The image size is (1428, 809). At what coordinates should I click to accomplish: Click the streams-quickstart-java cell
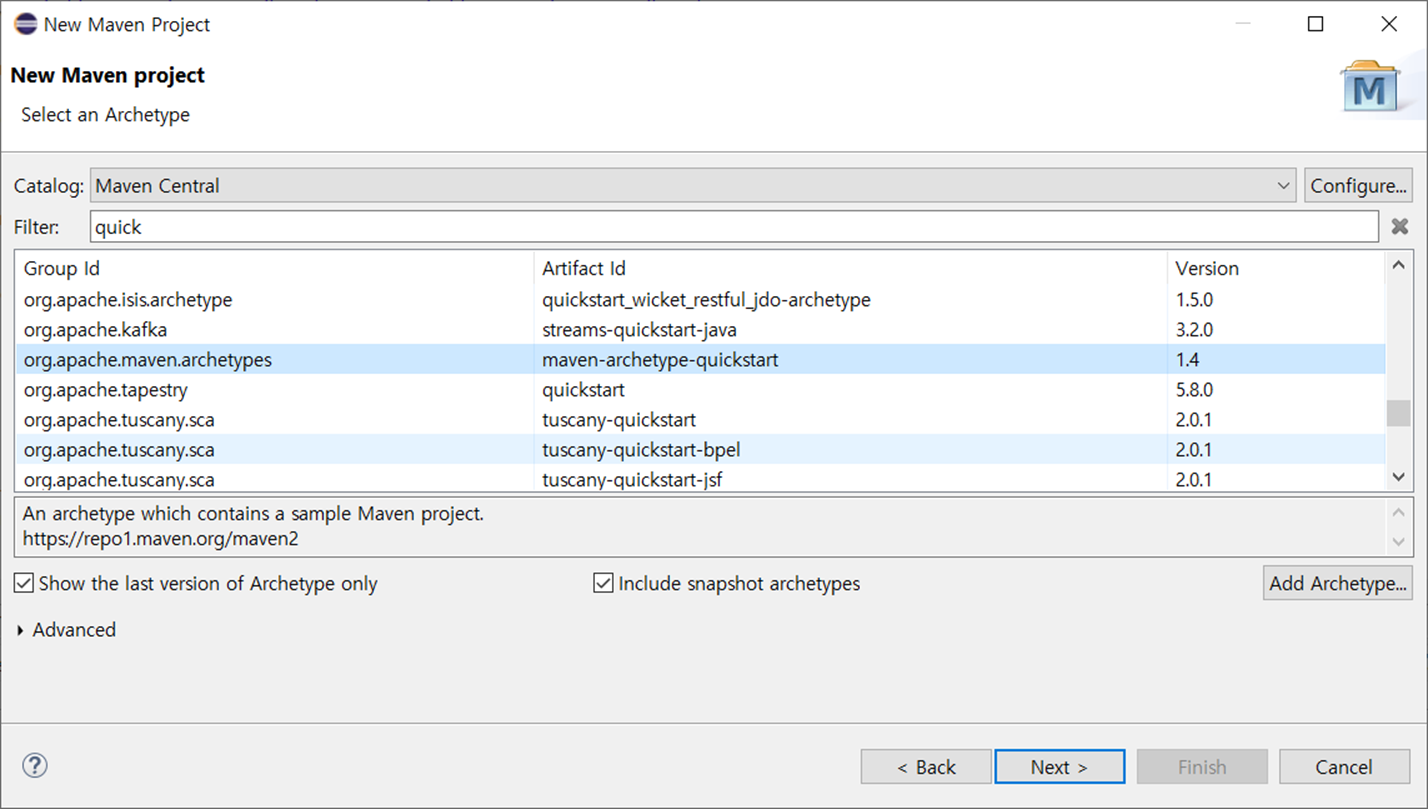640,329
